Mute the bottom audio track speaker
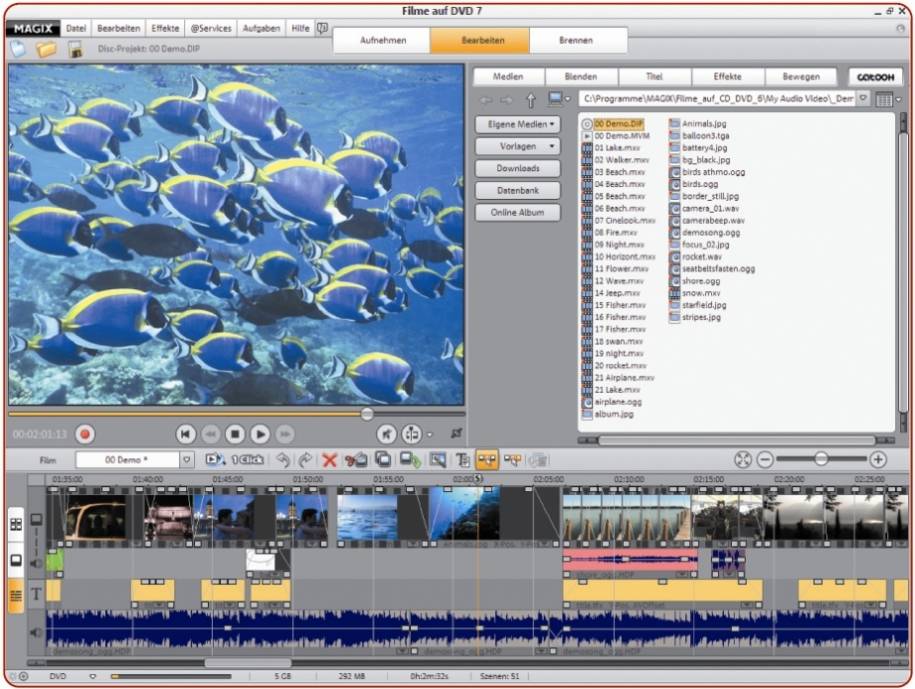915x689 pixels. click(x=36, y=632)
